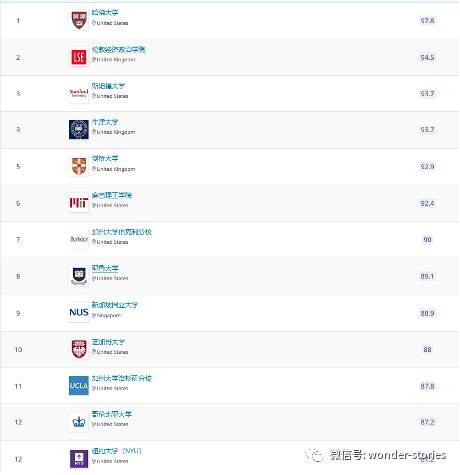Viewport: 460px width, 475px height.
Task: Select the Cambridge University shield logo
Action: [x=79, y=166]
